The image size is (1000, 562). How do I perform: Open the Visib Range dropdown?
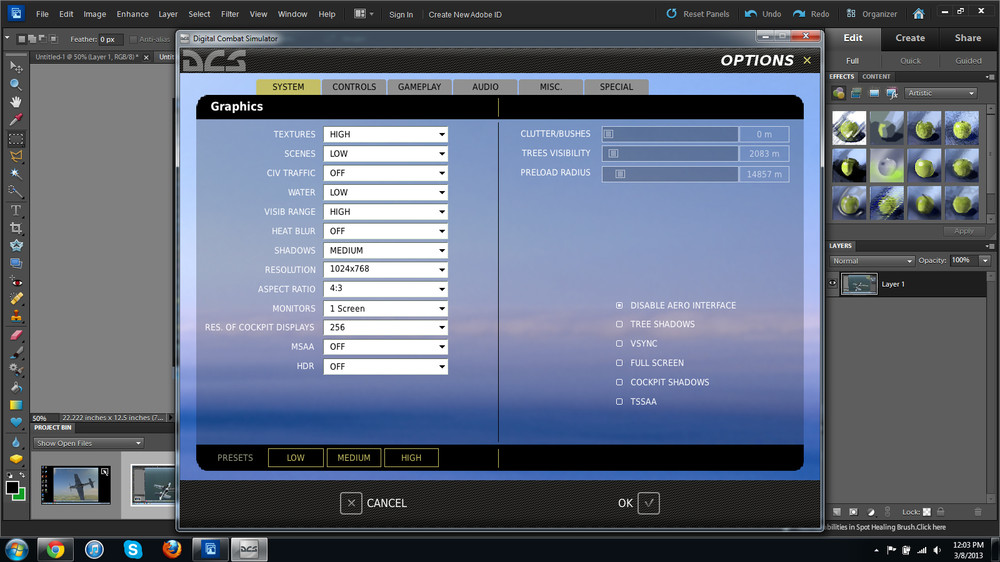coord(385,212)
